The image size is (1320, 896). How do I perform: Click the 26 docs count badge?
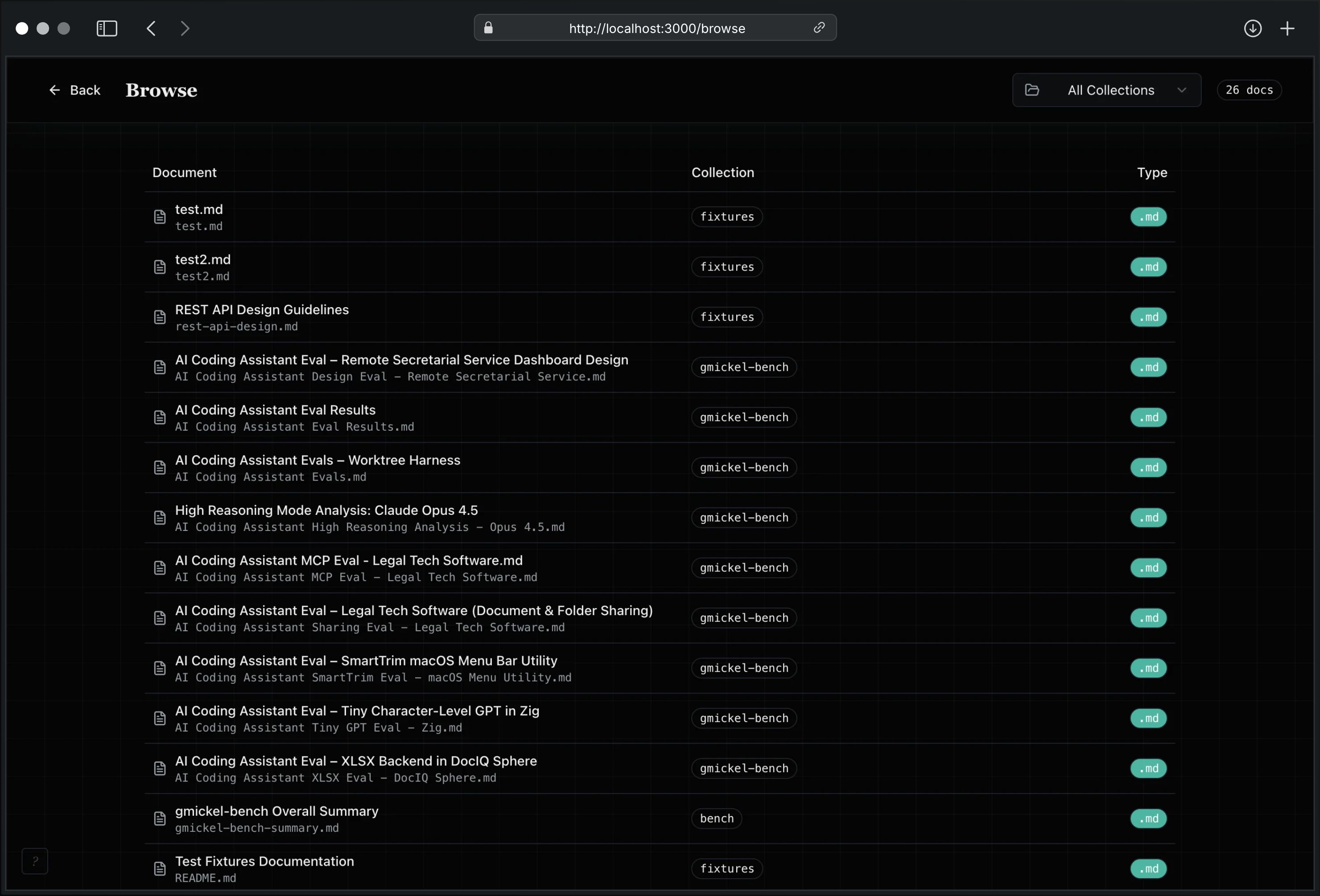pyautogui.click(x=1249, y=90)
